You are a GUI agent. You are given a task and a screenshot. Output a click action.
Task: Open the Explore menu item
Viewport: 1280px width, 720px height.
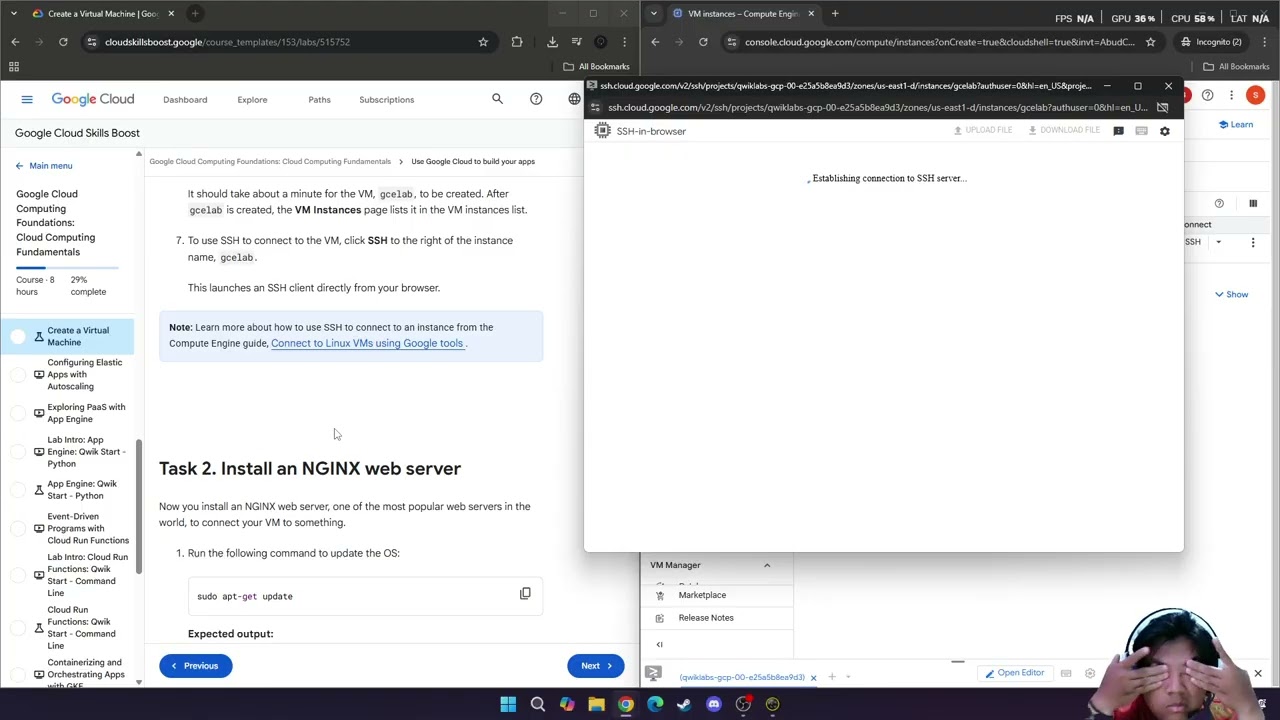point(252,99)
